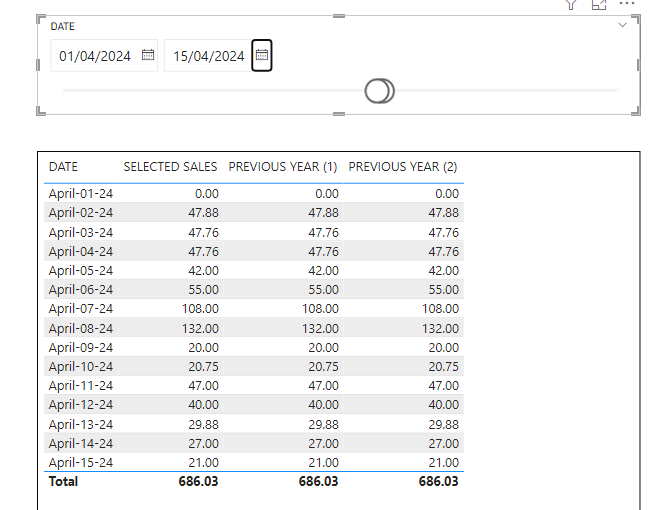672x510 pixels.
Task: Sort by PREVIOUS YEAR (2) column header
Action: (403, 167)
